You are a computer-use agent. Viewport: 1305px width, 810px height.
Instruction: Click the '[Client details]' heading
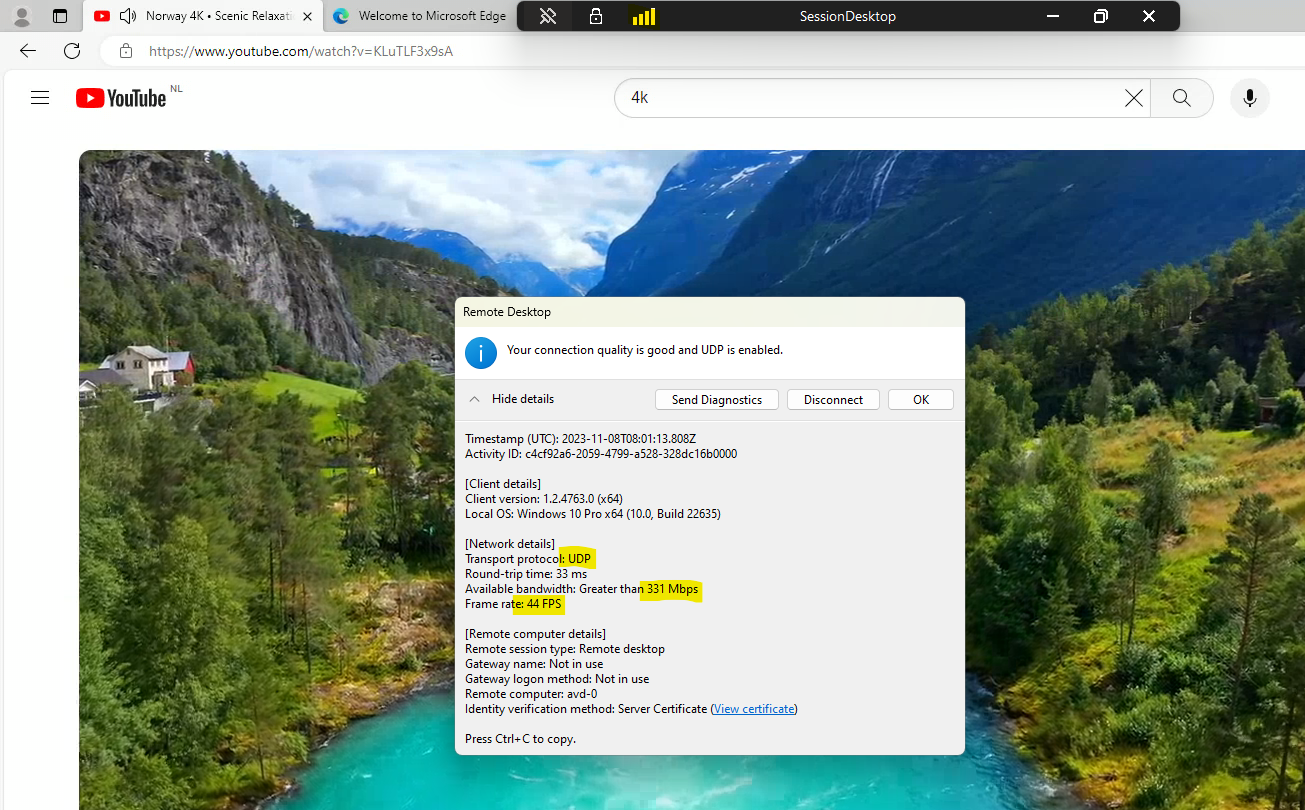click(x=503, y=484)
